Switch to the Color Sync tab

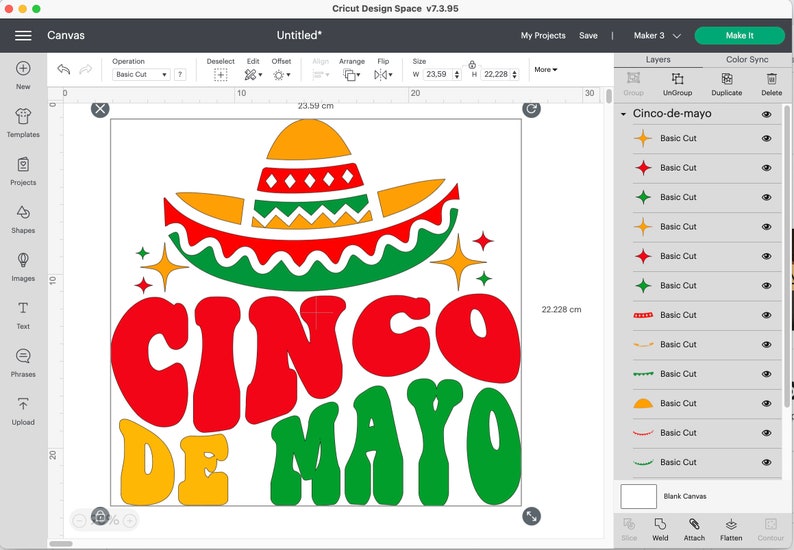click(747, 60)
